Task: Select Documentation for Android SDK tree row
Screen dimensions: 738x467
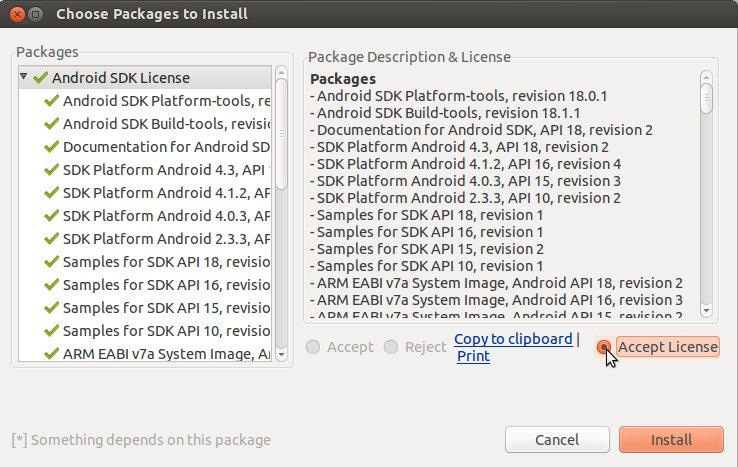Action: 145,147
